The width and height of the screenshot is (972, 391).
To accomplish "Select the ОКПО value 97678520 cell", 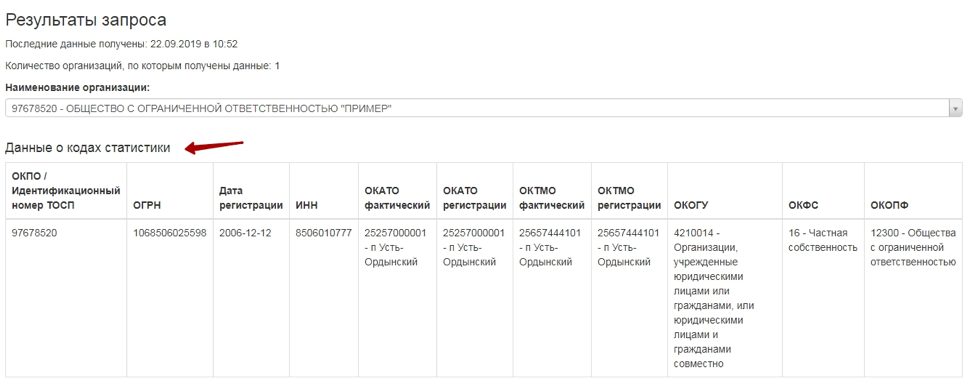I will pos(66,297).
